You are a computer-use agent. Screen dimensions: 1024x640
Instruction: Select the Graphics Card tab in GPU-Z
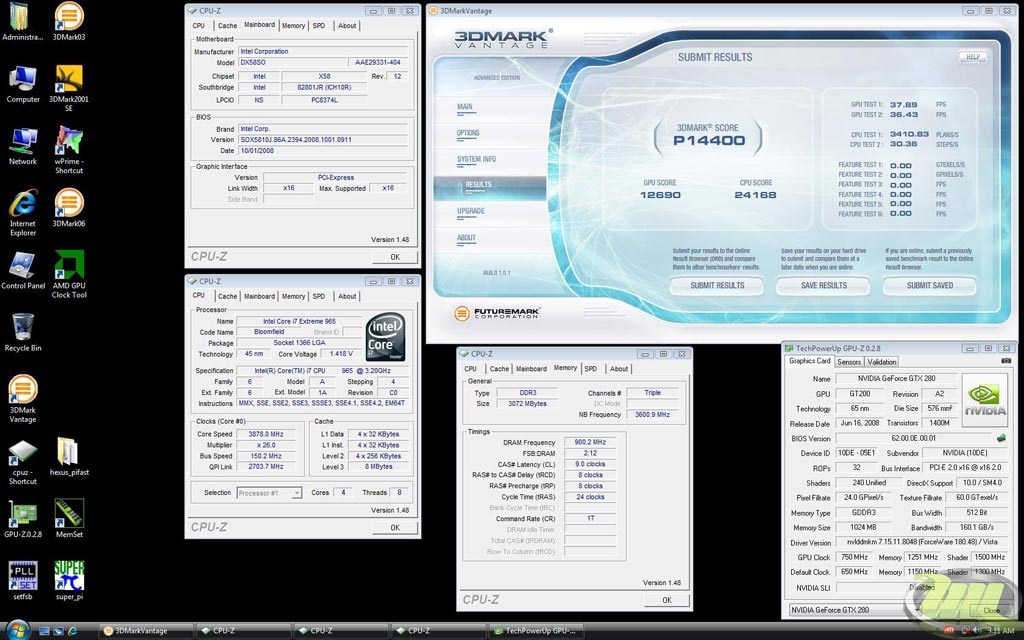(x=810, y=361)
